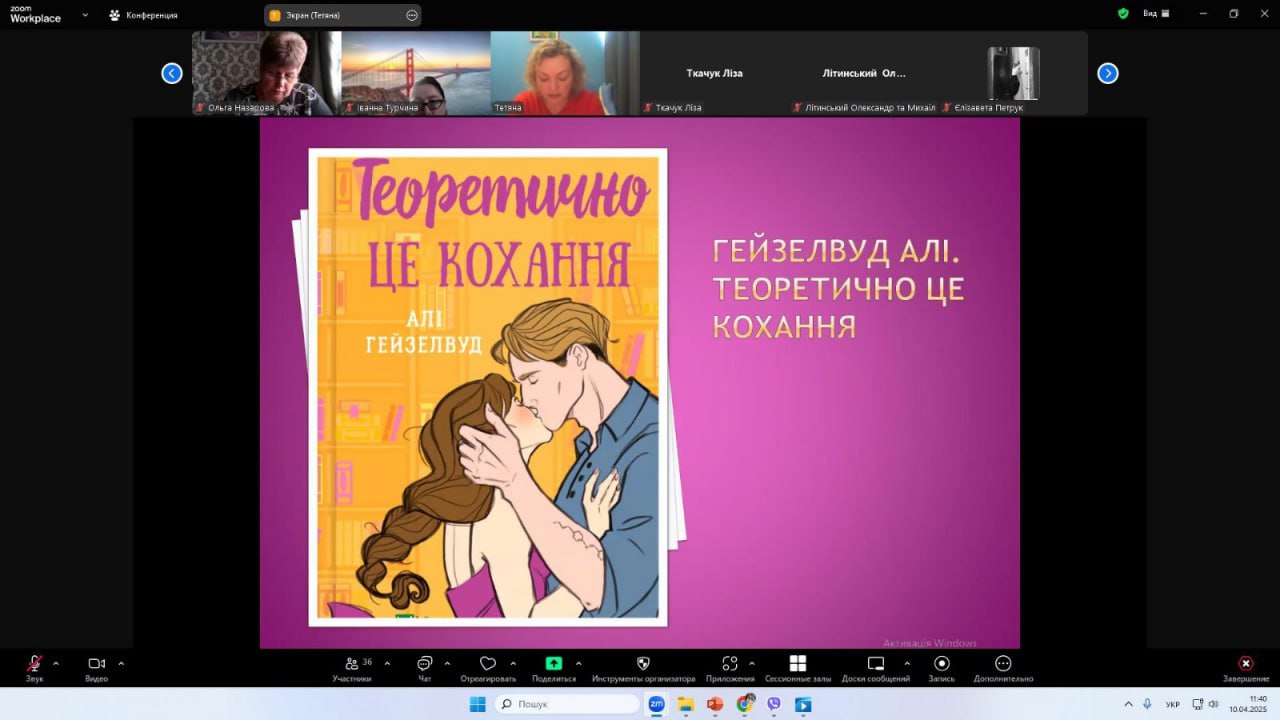This screenshot has height=720, width=1280.
Task: Open Отреагировать reactions heart icon
Action: click(488, 664)
